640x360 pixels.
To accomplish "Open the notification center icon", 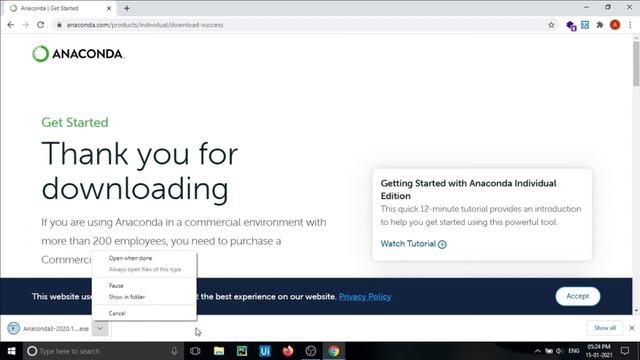I will [x=625, y=351].
